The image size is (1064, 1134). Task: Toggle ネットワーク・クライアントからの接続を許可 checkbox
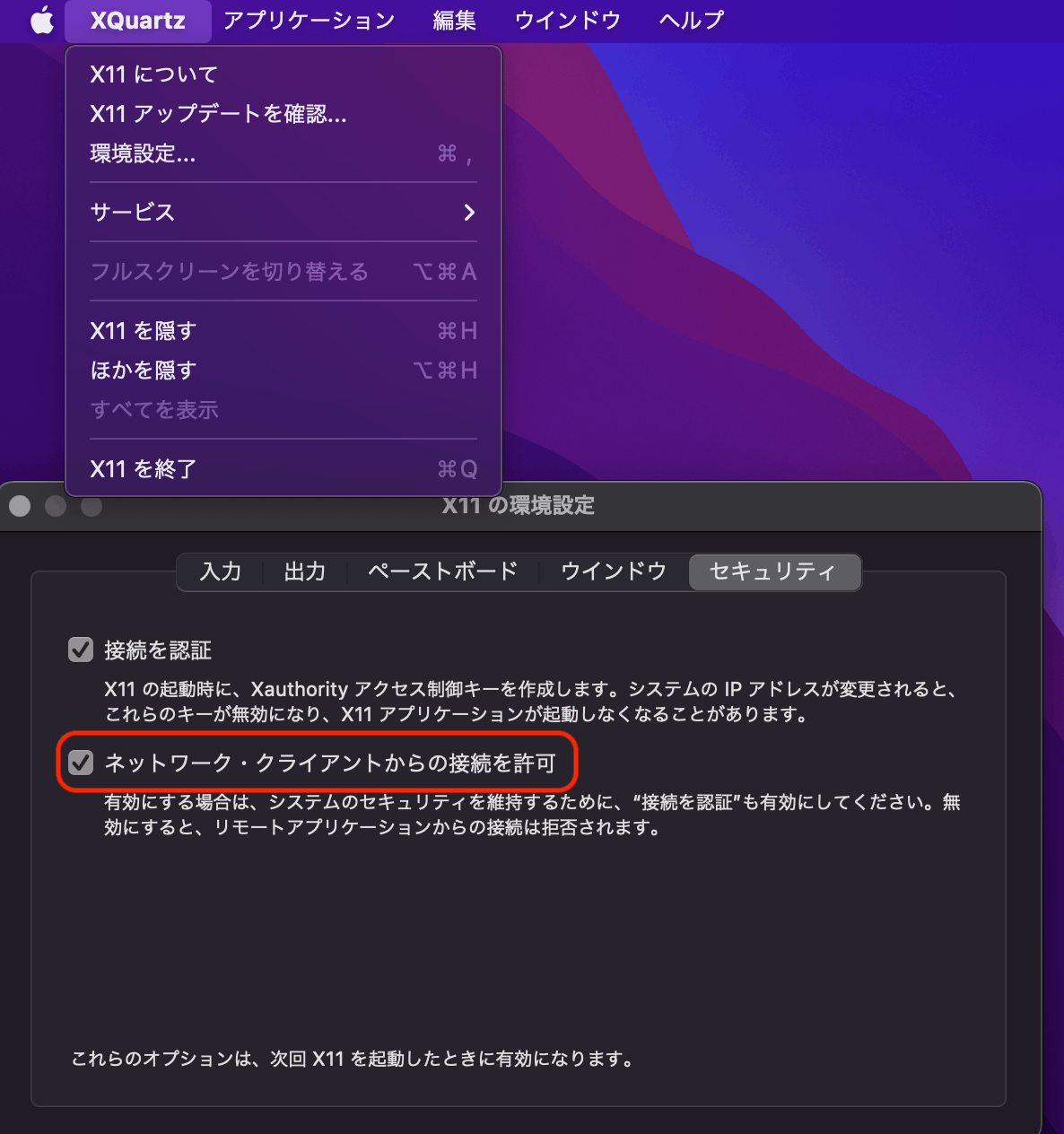point(81,763)
